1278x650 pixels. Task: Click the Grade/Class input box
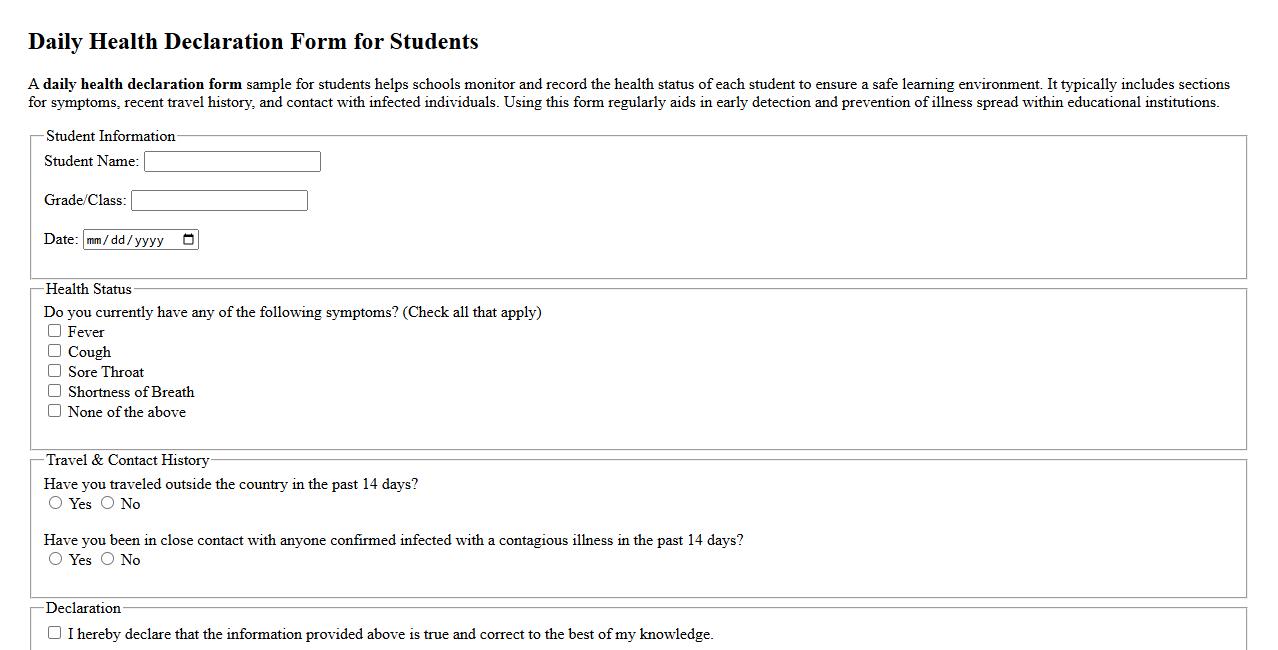coord(219,200)
